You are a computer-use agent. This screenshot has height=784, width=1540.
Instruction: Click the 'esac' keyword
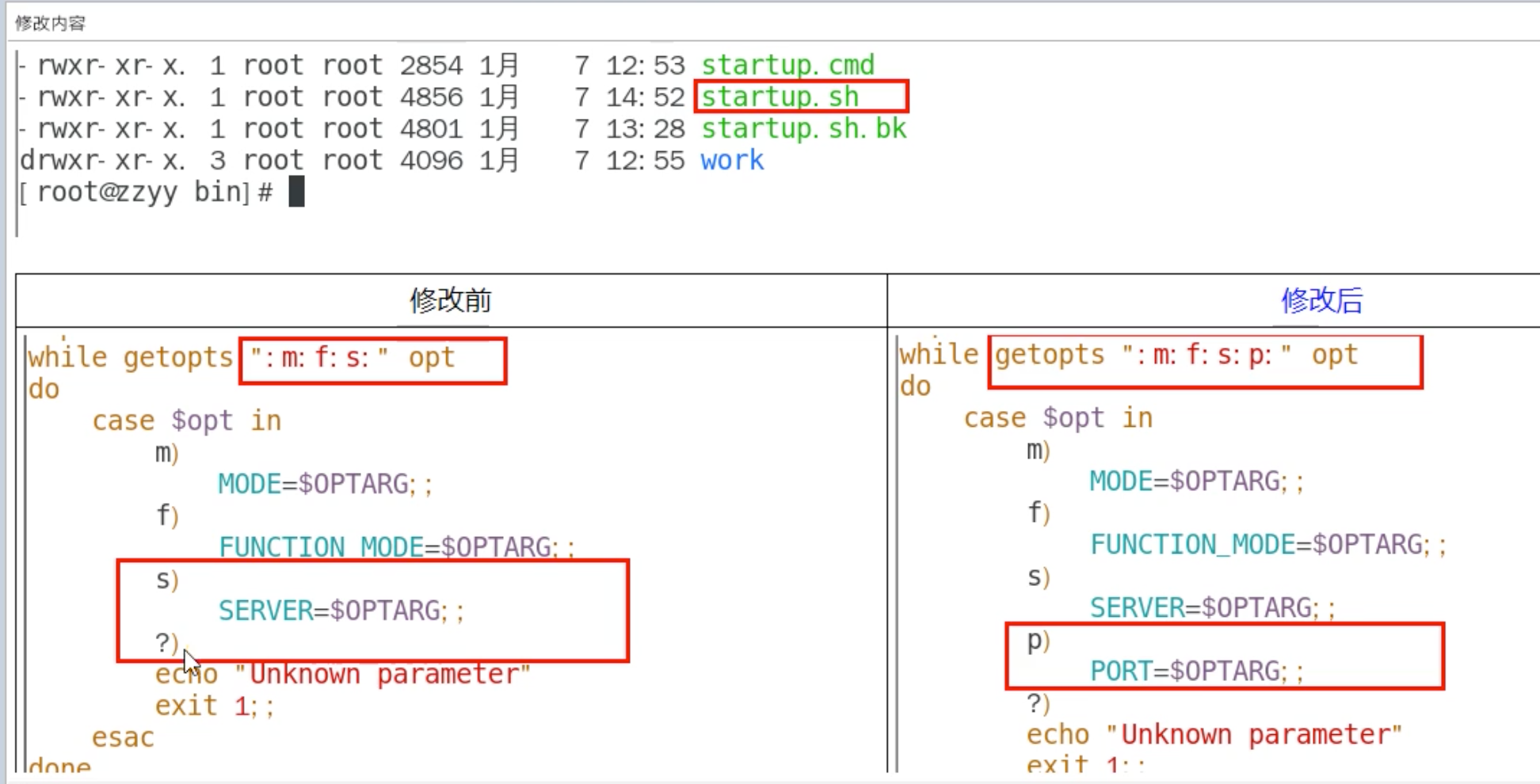123,737
